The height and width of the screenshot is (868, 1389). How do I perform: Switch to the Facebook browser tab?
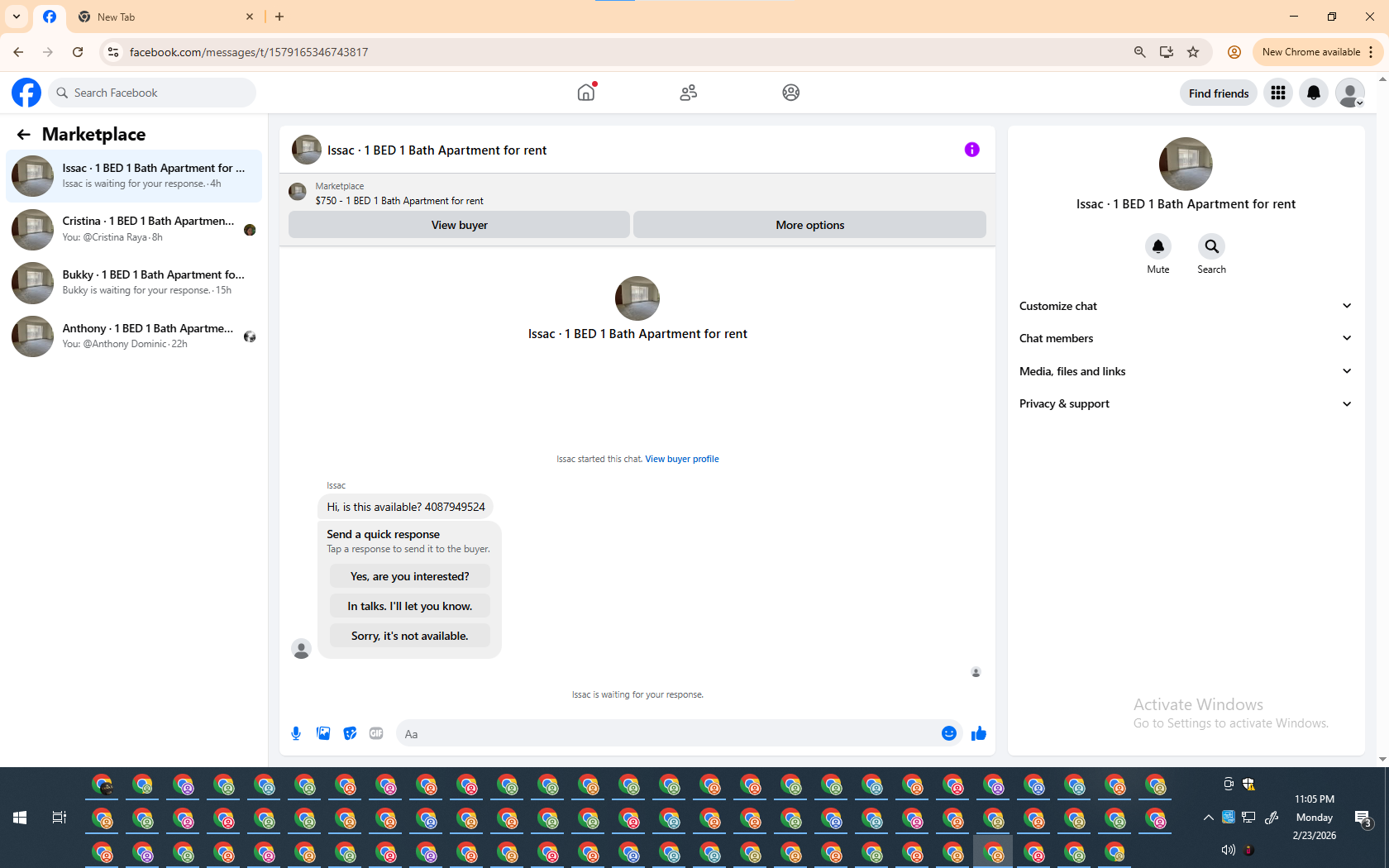tap(50, 17)
